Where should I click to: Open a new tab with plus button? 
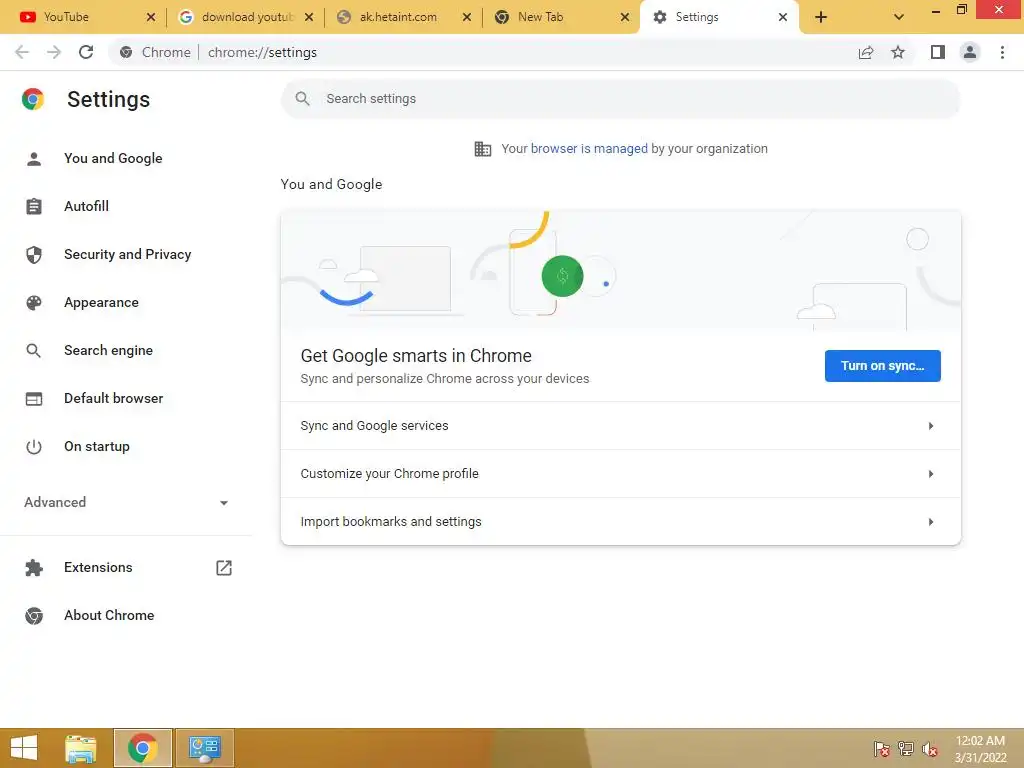[x=821, y=17]
